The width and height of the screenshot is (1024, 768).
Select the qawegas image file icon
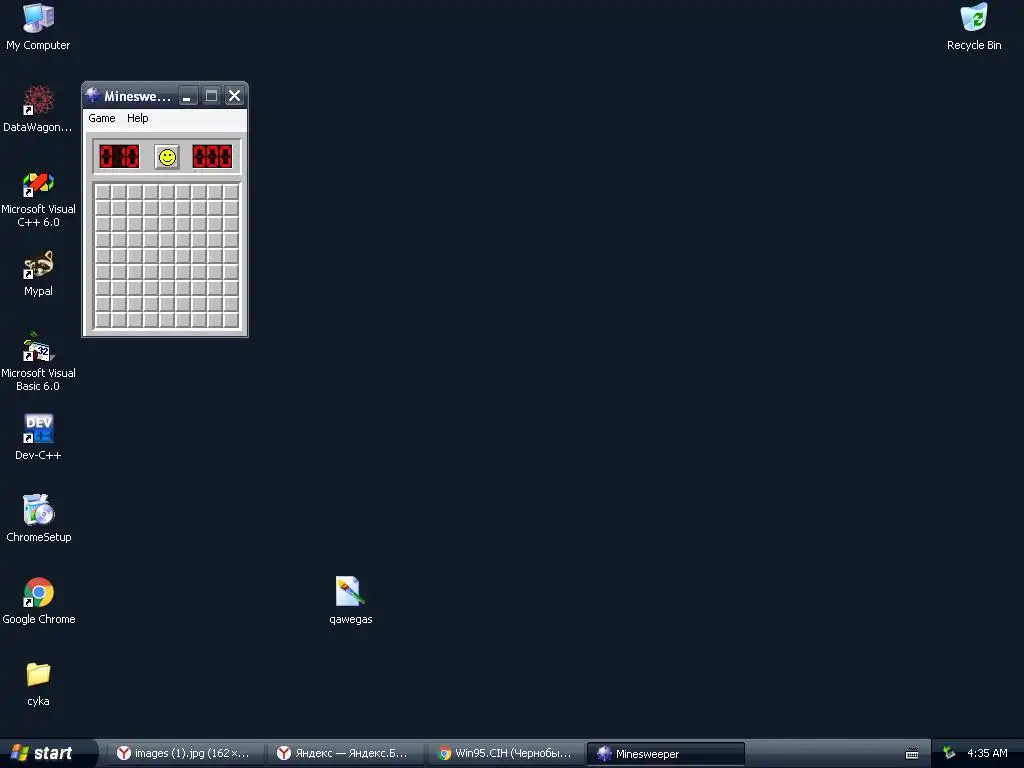coord(350,601)
